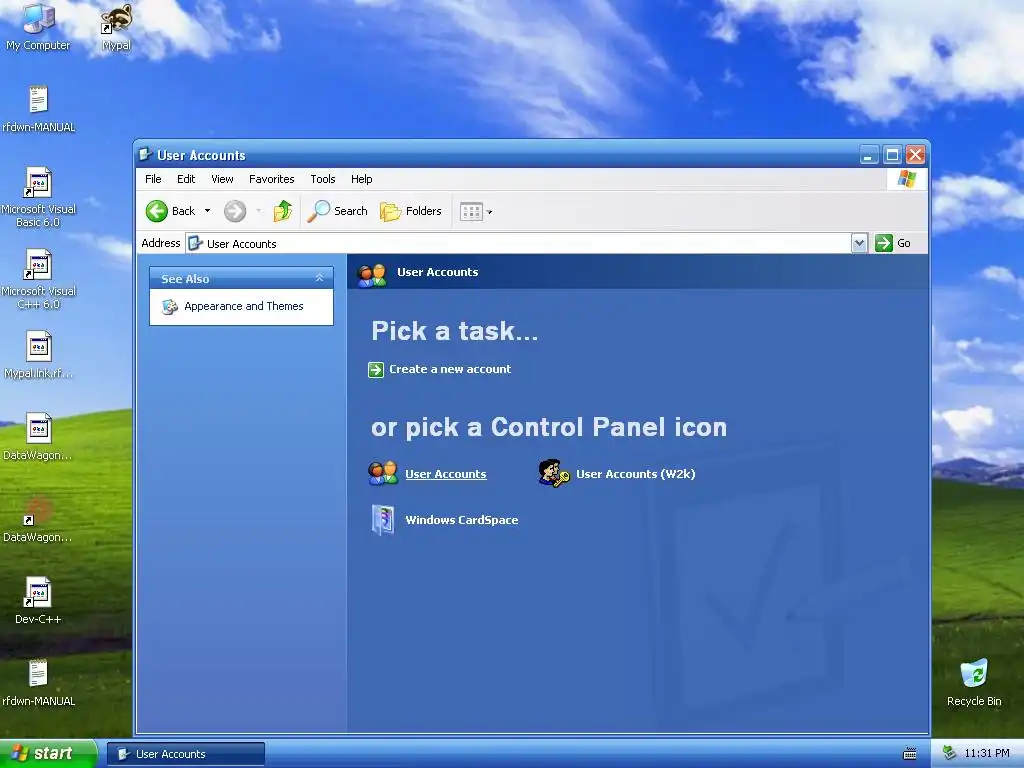This screenshot has width=1024, height=768.
Task: Click the User Accounts two-people icon
Action: point(383,473)
